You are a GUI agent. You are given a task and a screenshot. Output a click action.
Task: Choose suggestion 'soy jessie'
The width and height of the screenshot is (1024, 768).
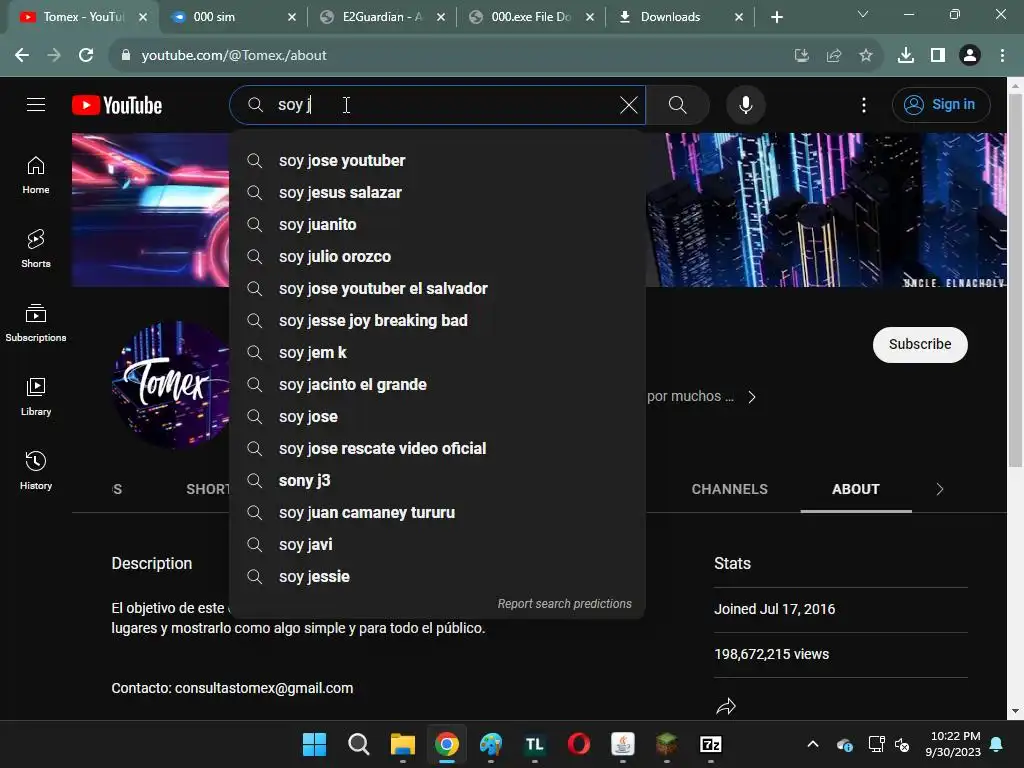[x=437, y=577]
